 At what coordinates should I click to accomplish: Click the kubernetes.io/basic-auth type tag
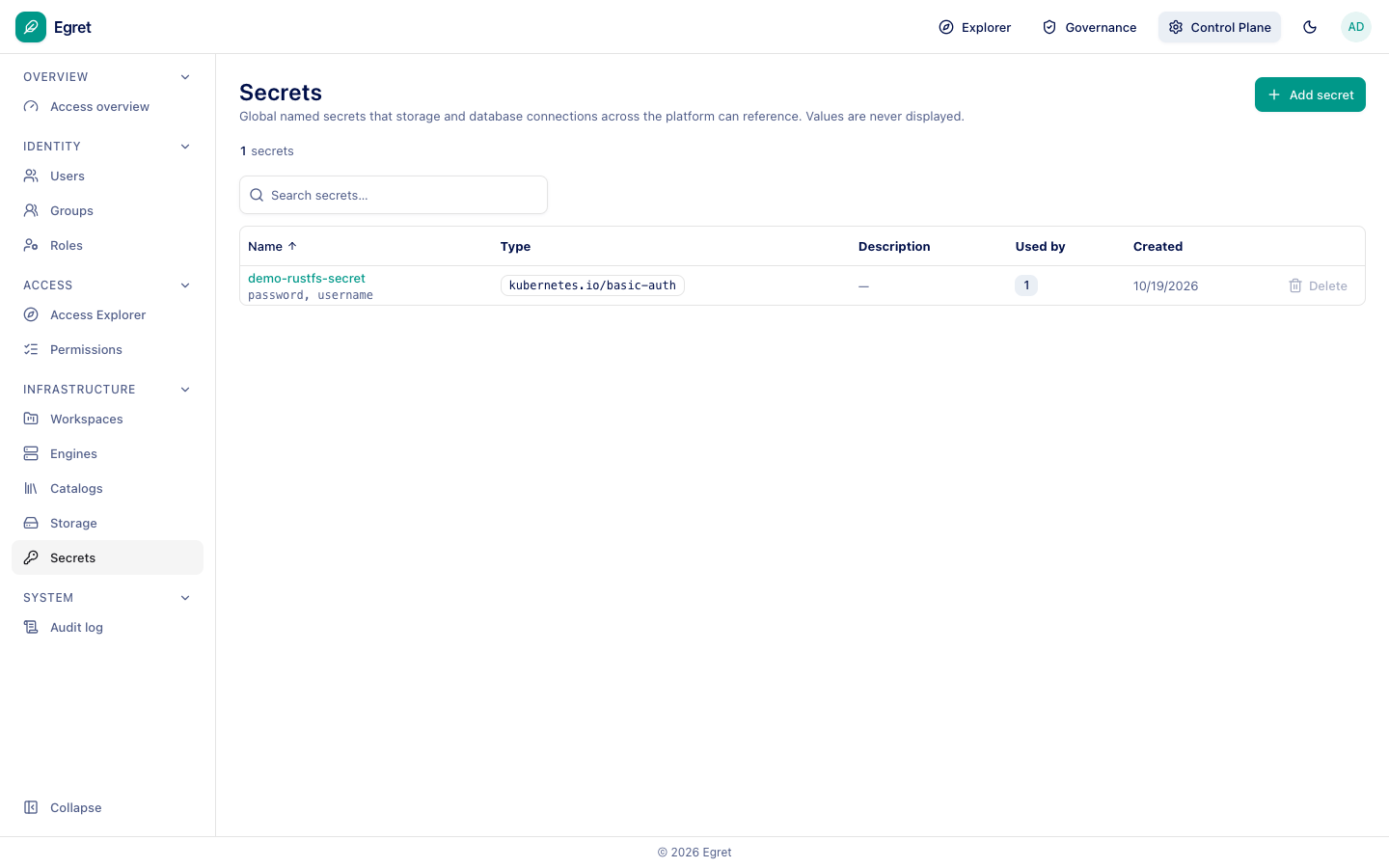592,285
